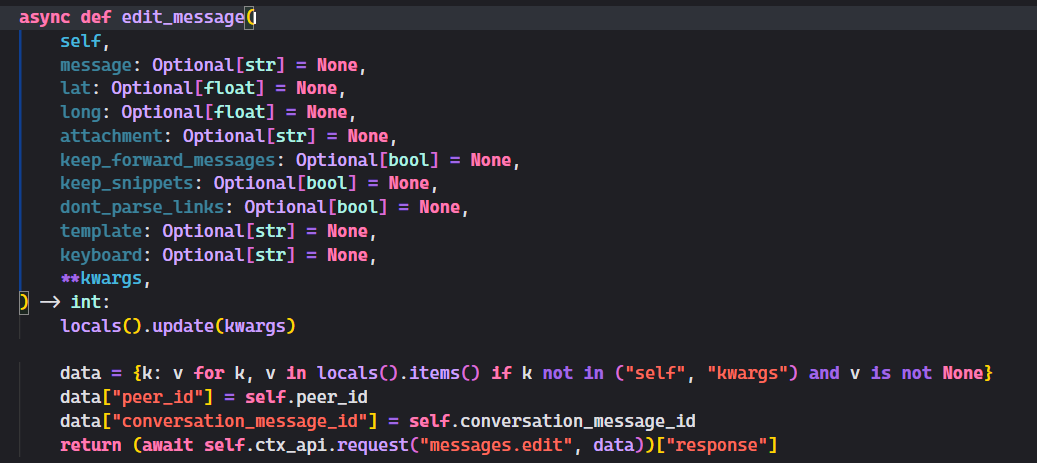Click the def keyword
This screenshot has height=463, width=1037.
coord(96,18)
